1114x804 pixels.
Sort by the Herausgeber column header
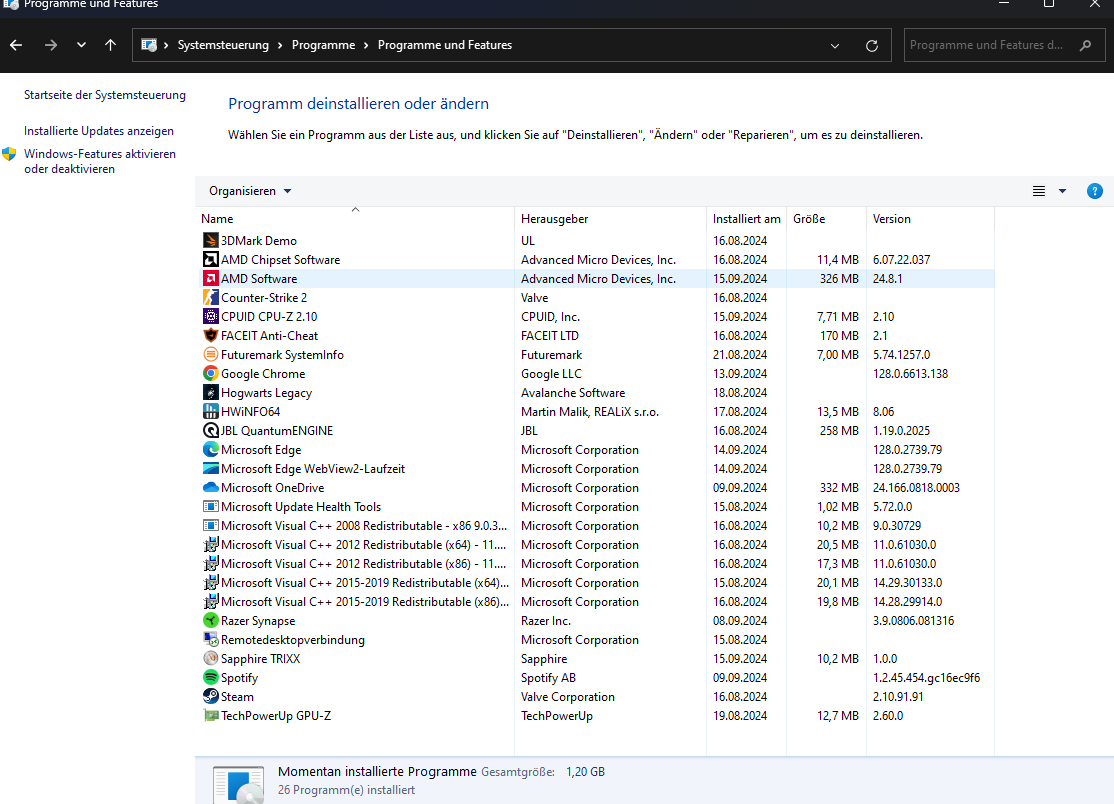[x=610, y=219]
